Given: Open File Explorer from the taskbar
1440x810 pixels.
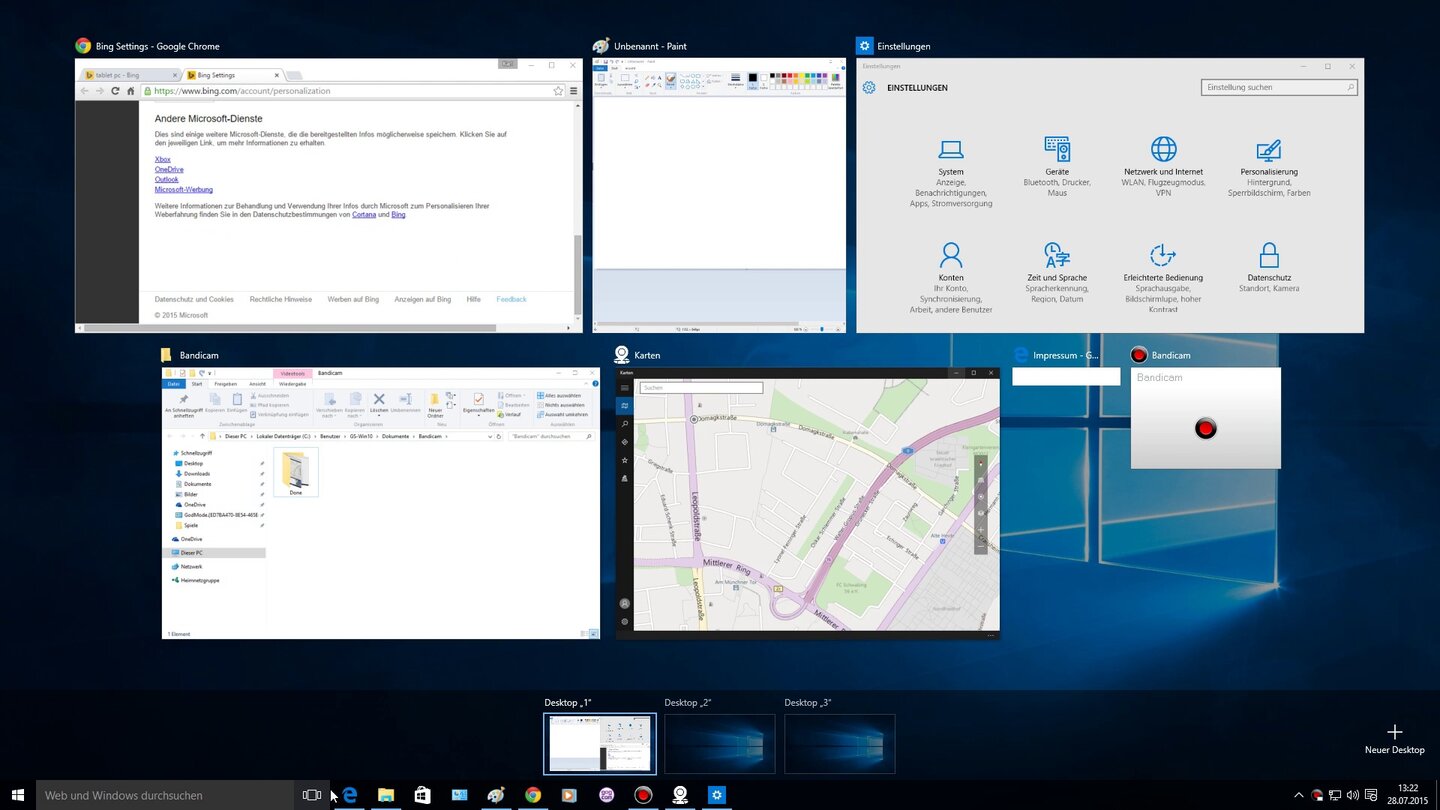Looking at the screenshot, I should pos(386,795).
